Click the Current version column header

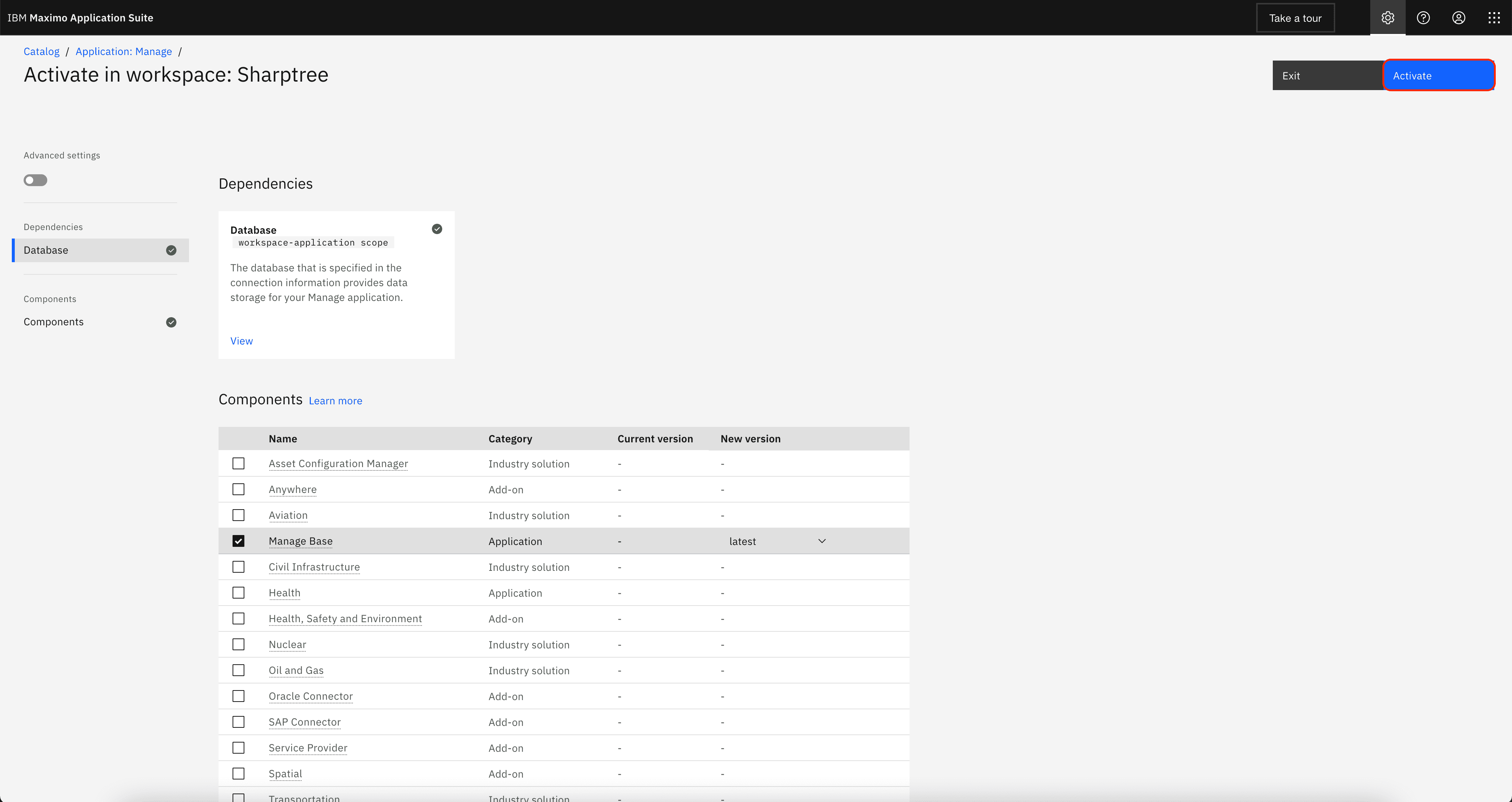(x=655, y=439)
